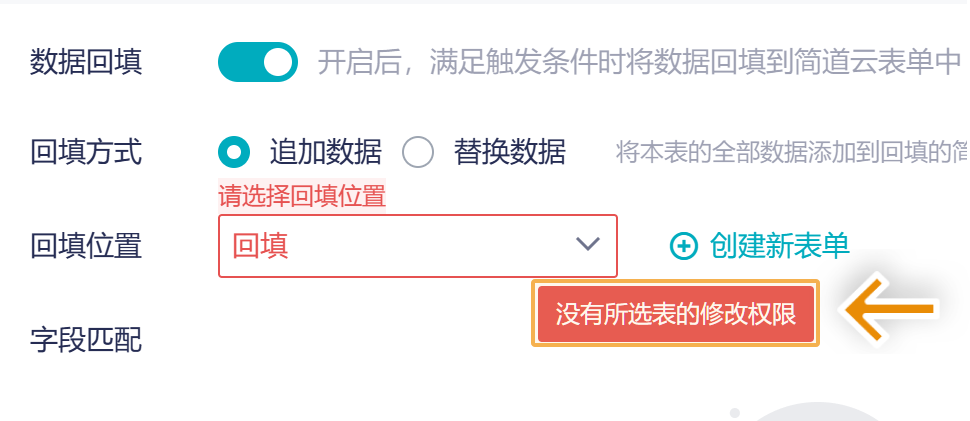Click the hint text starting with 开启后
Screen dimensions: 970x421
point(638,62)
